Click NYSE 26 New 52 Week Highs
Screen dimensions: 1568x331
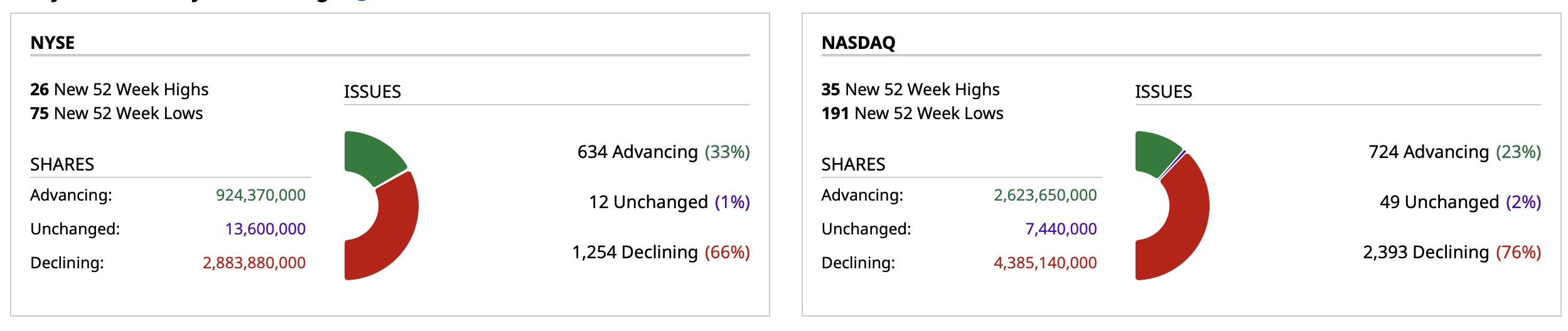119,90
